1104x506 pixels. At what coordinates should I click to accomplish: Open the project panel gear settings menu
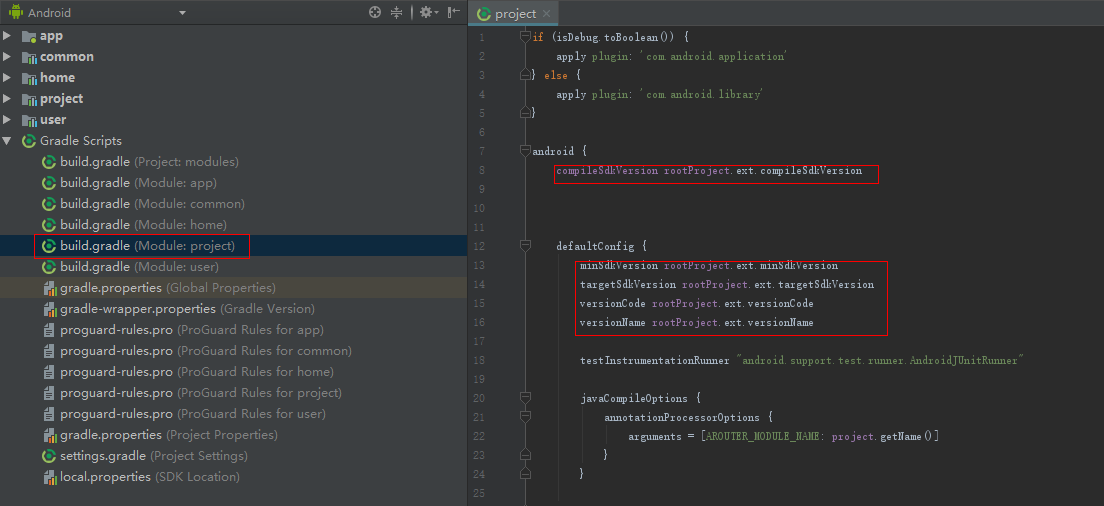427,13
